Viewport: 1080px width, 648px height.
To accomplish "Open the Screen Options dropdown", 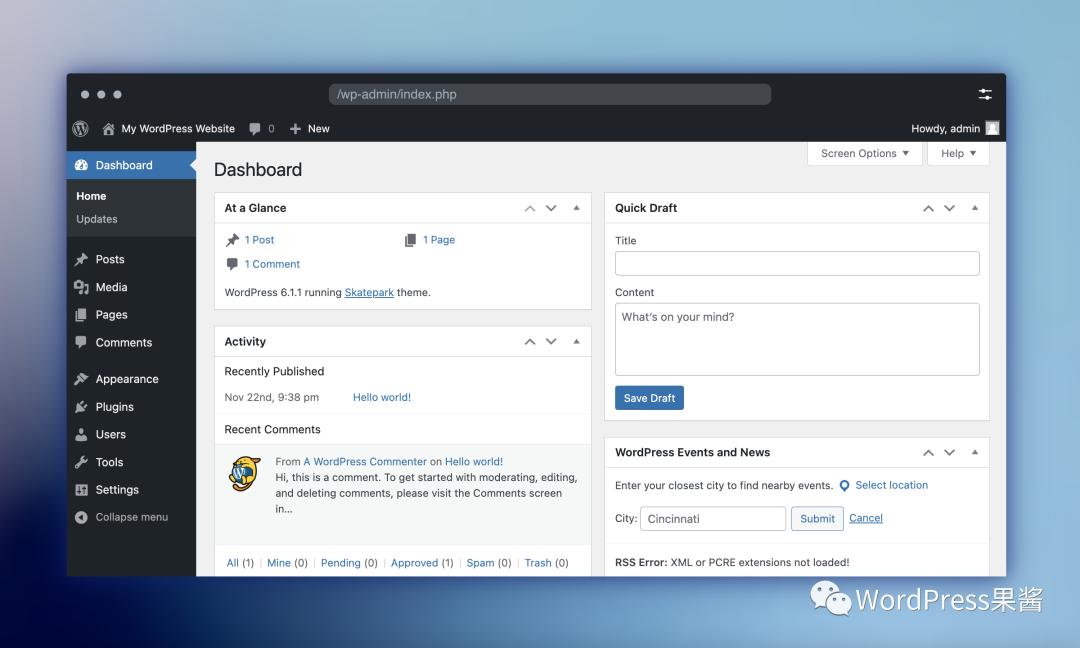I will click(x=864, y=154).
